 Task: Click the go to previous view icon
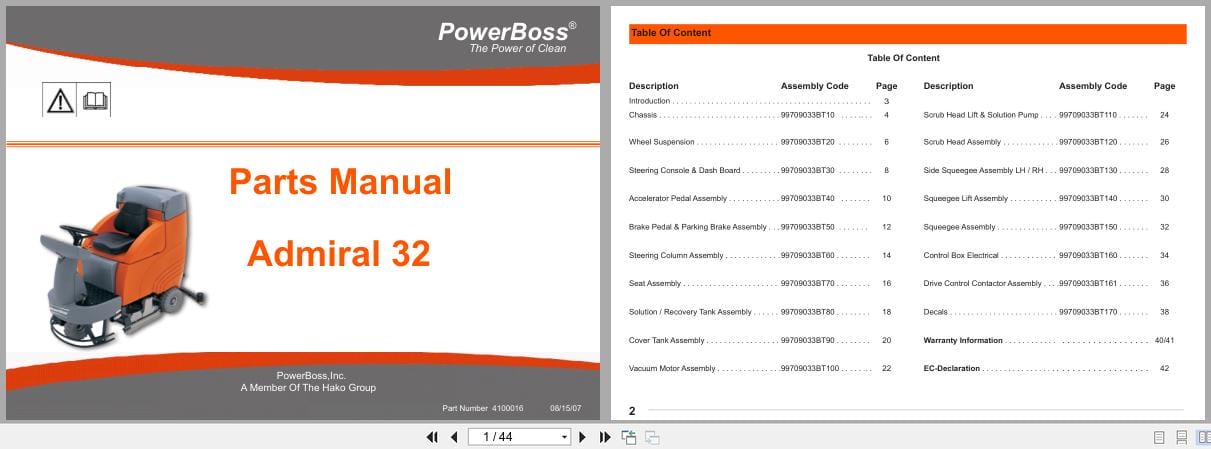(629, 437)
